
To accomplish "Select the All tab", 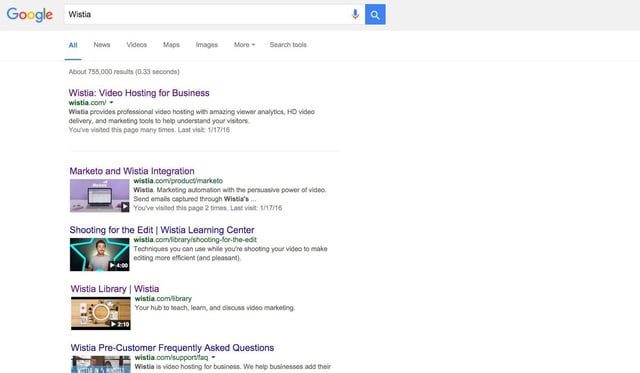I will [73, 45].
